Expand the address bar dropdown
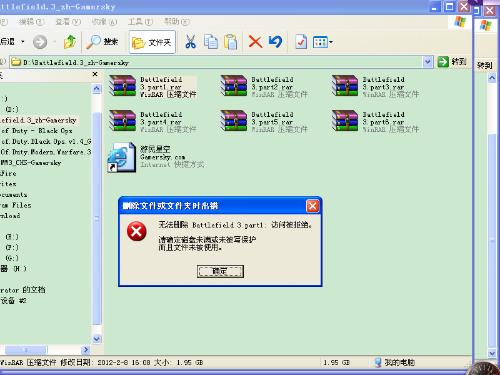500x375 pixels. pos(428,62)
